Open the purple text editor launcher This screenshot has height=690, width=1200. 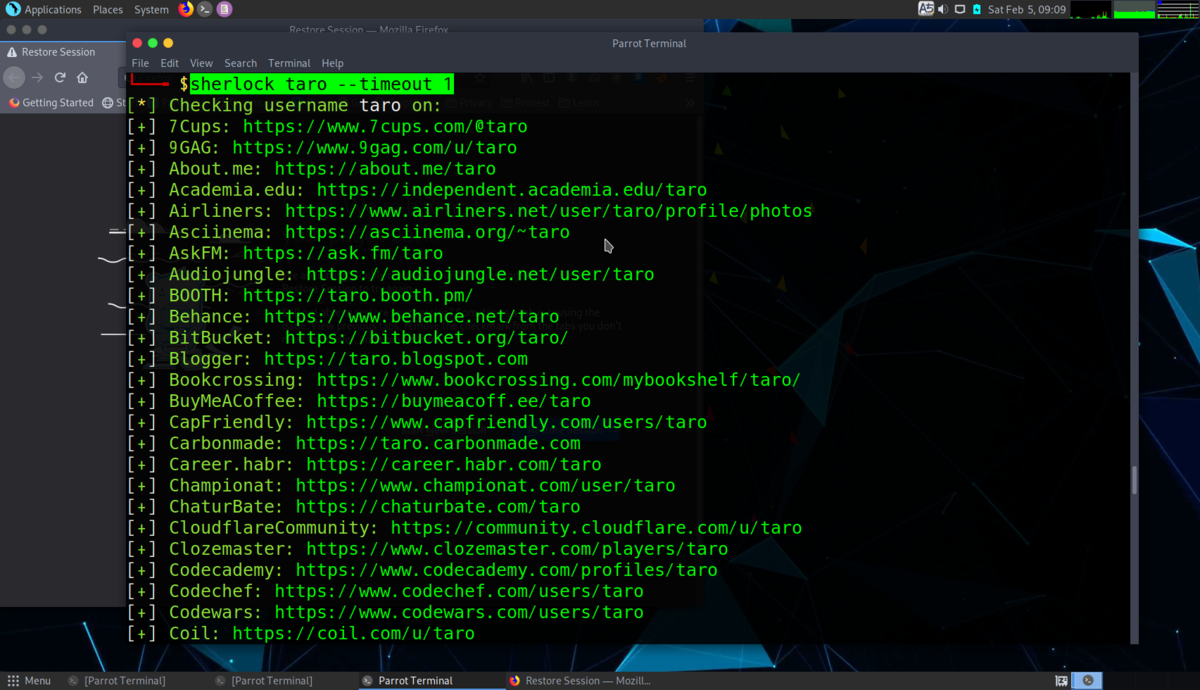pyautogui.click(x=225, y=9)
